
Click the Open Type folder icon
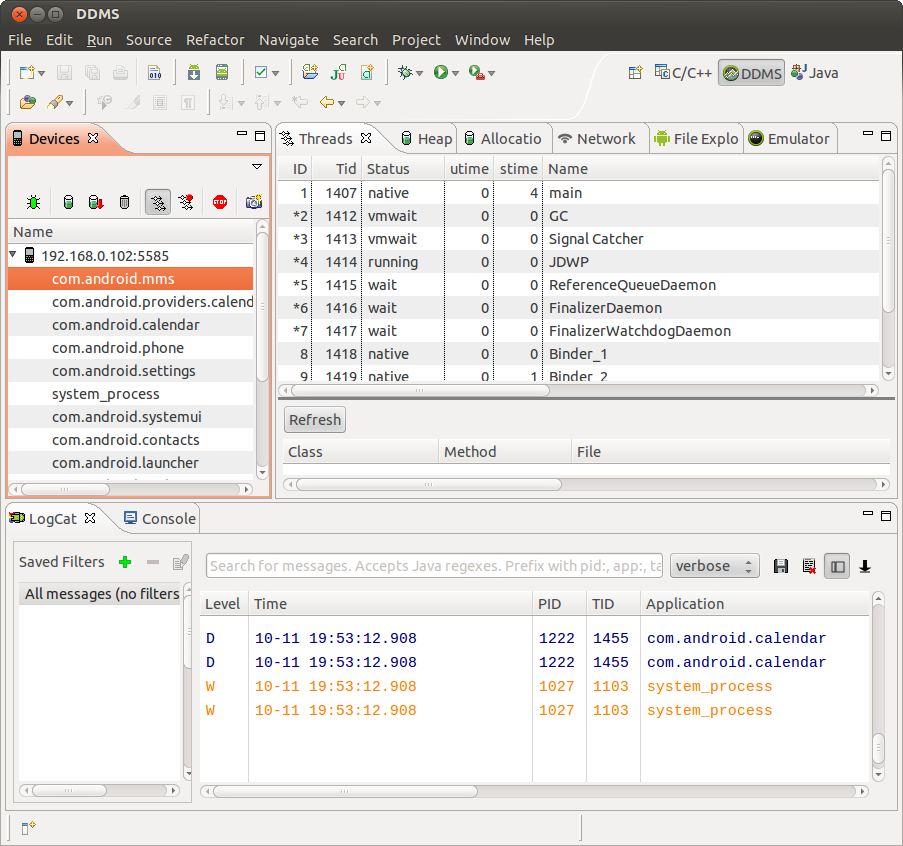[28, 103]
